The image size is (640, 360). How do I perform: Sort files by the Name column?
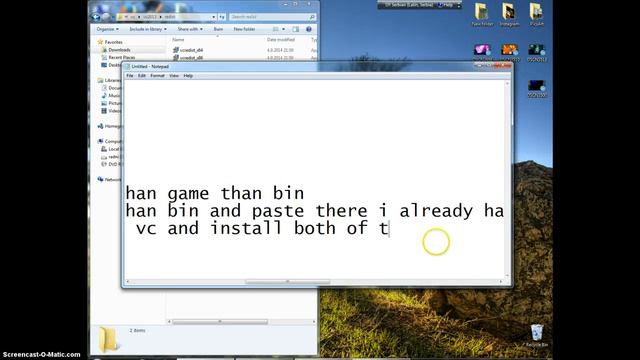point(178,40)
